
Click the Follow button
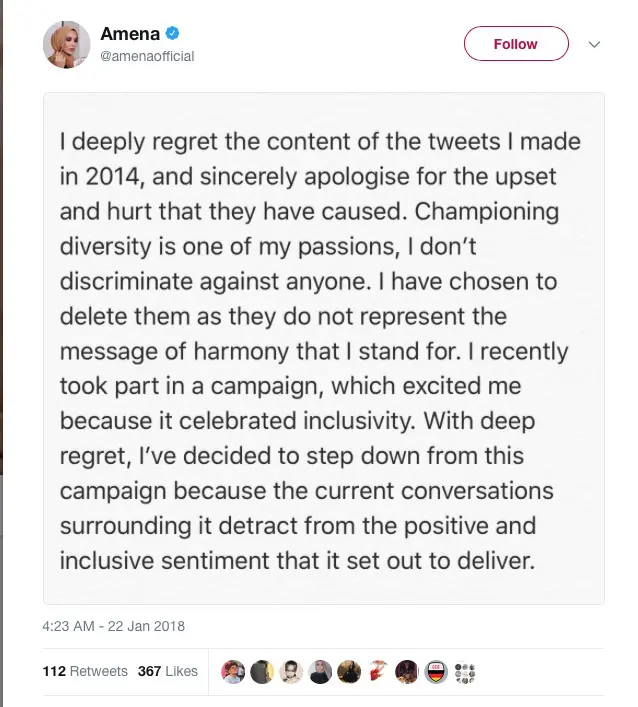(515, 44)
